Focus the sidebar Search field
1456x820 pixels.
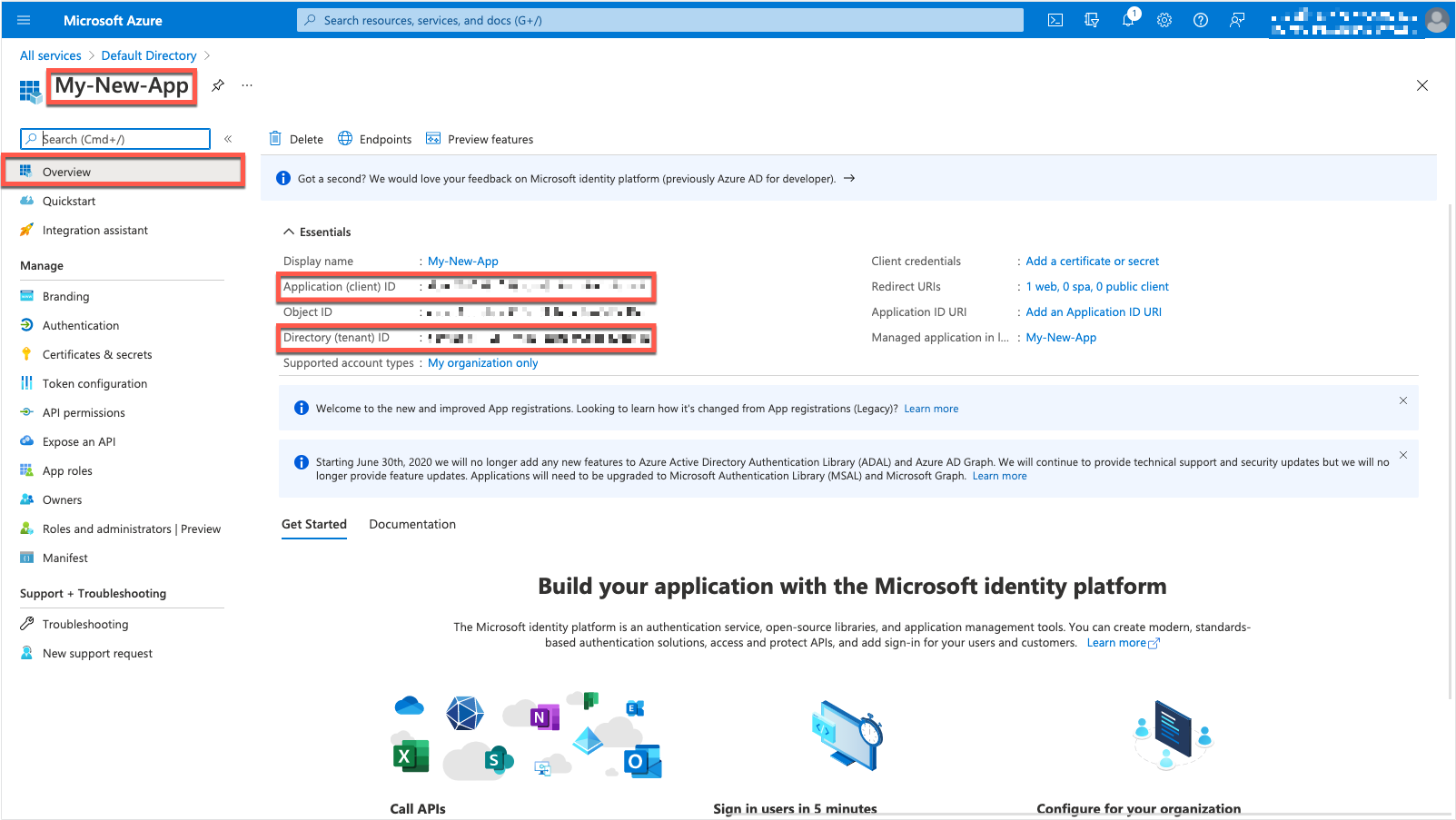coord(115,139)
